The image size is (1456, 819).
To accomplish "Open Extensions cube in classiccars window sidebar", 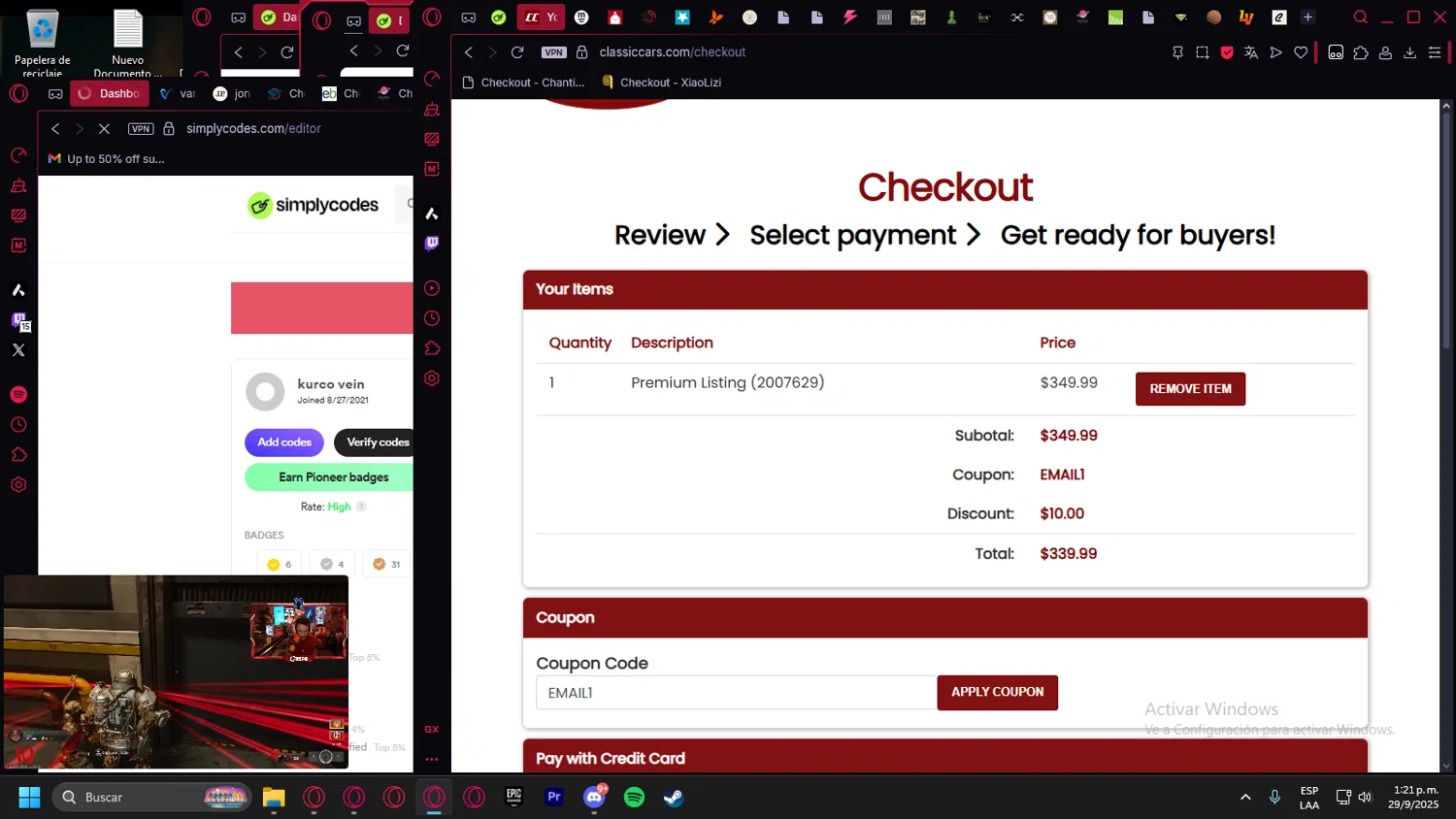I will [x=432, y=348].
